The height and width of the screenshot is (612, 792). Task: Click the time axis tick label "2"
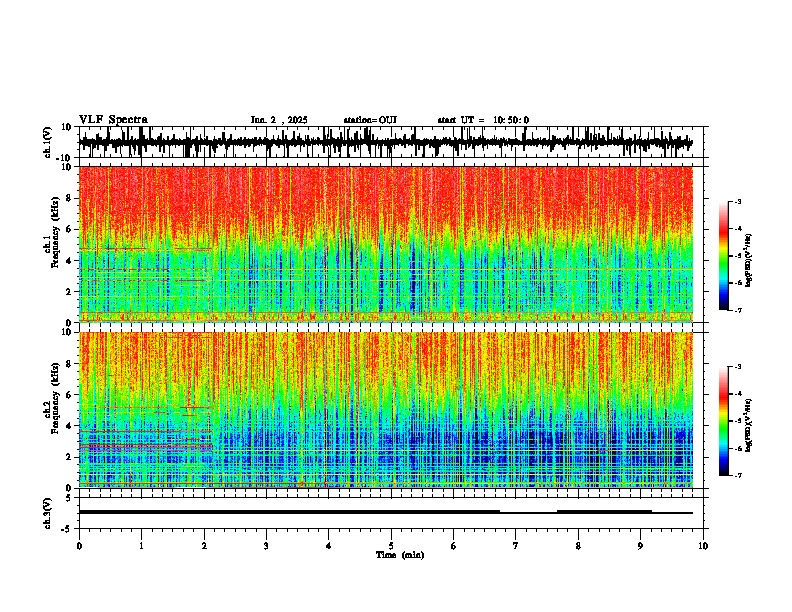pos(204,546)
